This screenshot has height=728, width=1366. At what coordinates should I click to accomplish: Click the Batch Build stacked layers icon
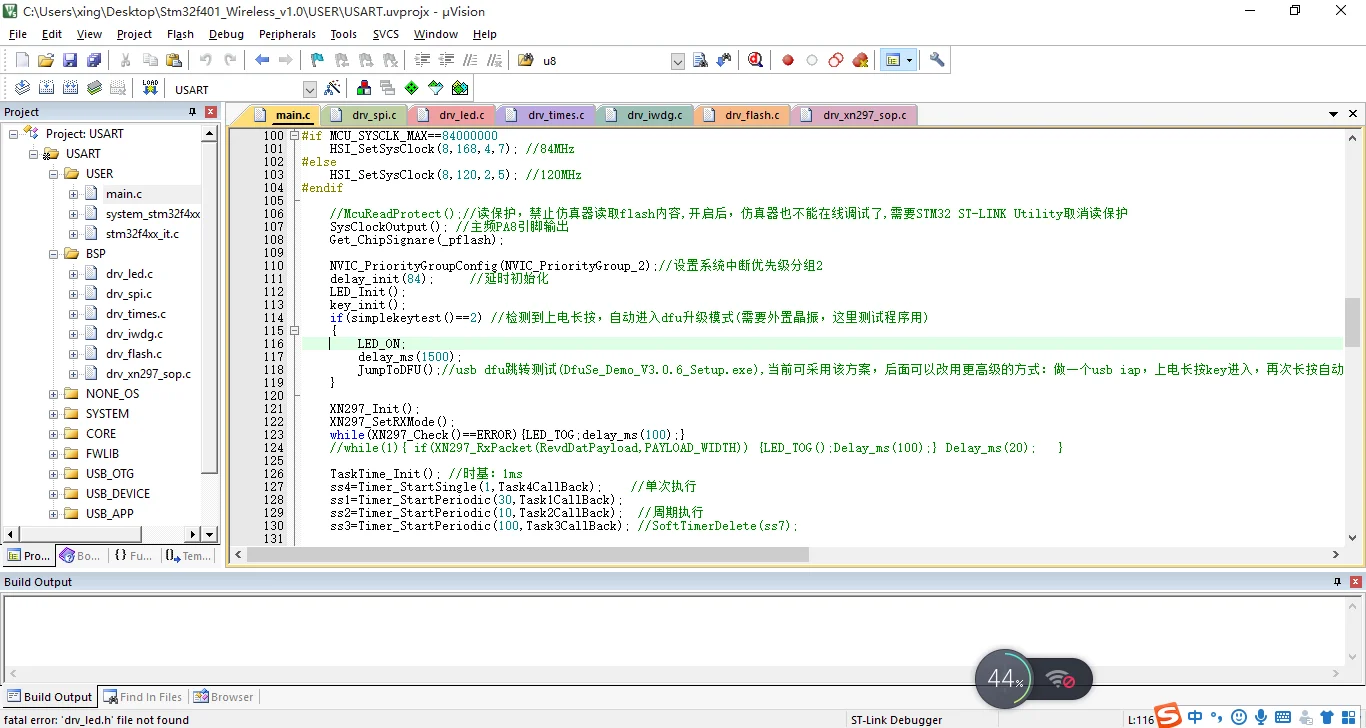tap(94, 88)
